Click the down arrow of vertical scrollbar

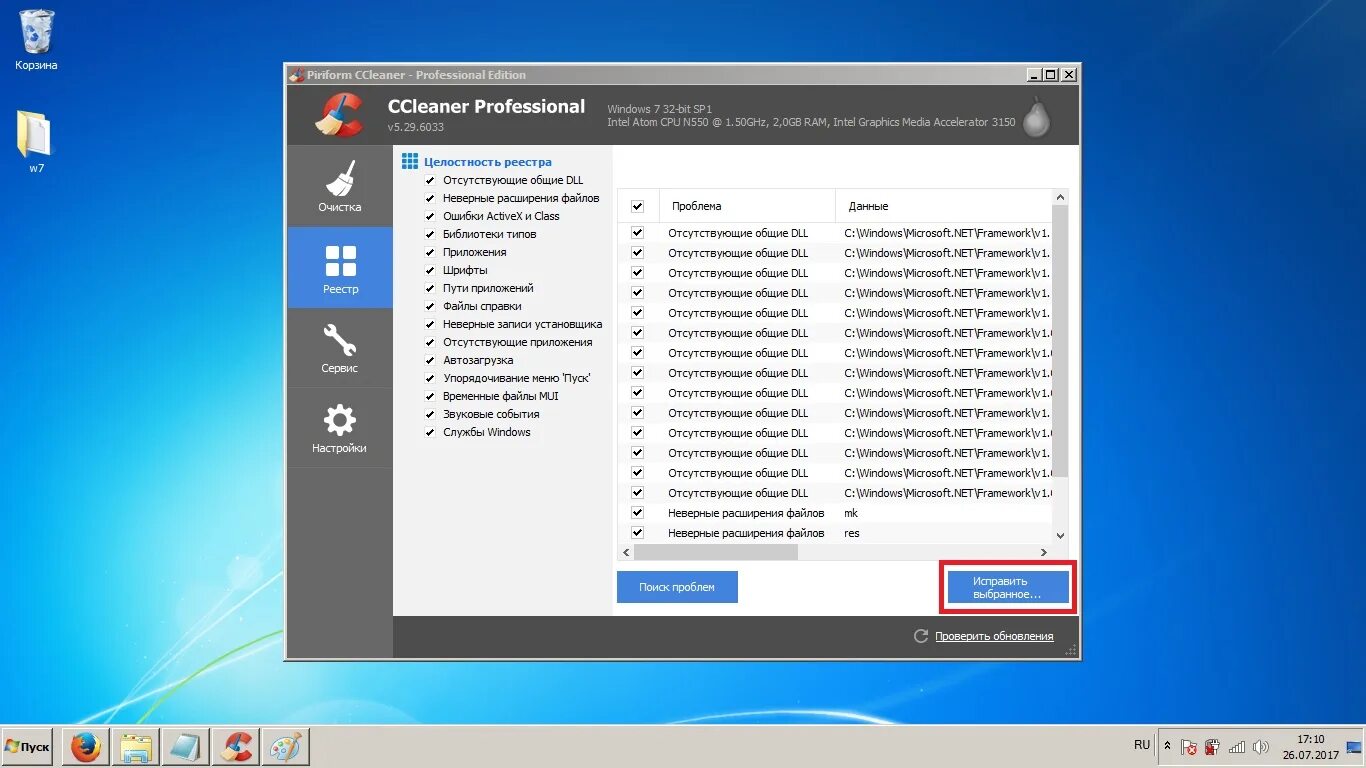tap(1062, 536)
